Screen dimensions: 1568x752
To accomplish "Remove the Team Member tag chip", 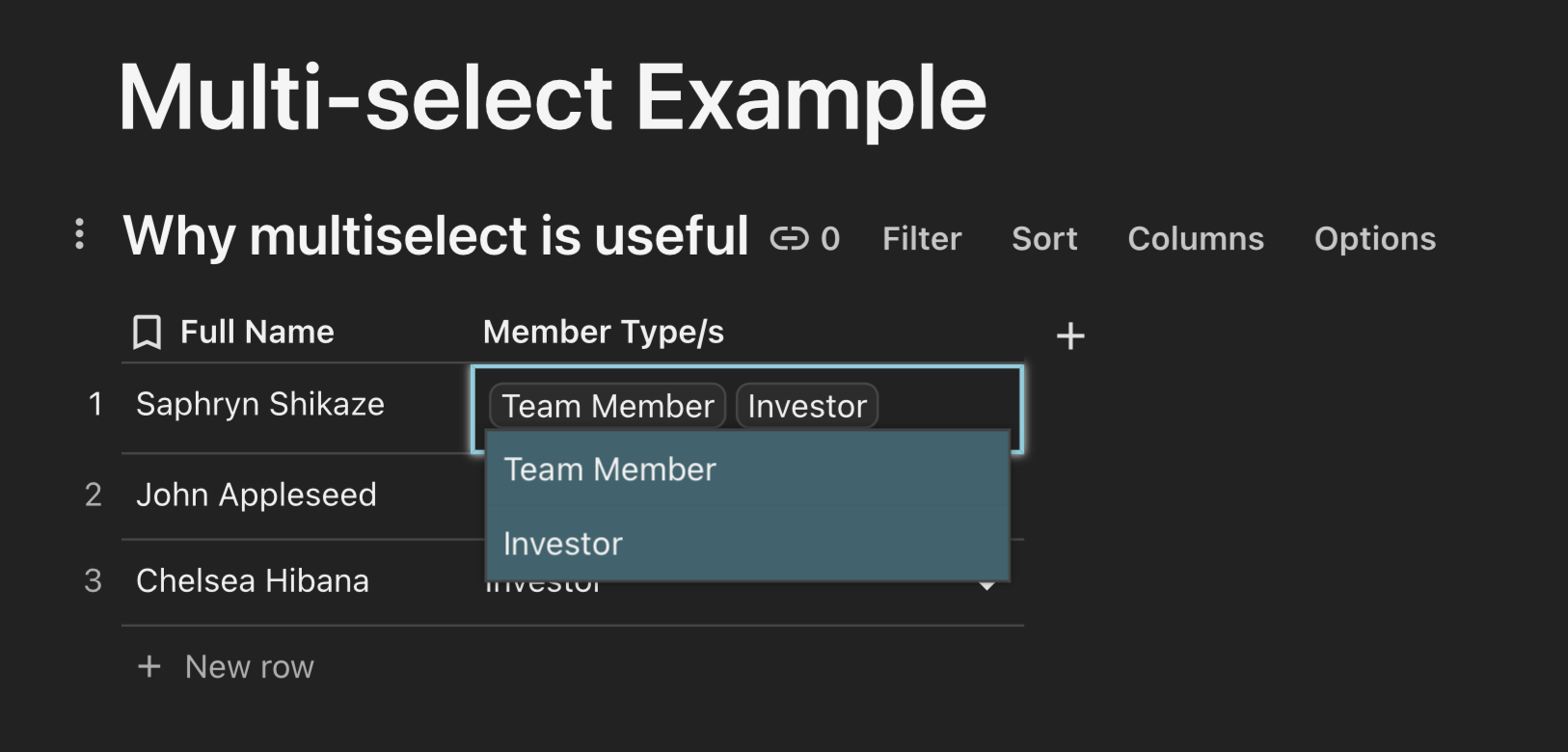I will point(608,406).
